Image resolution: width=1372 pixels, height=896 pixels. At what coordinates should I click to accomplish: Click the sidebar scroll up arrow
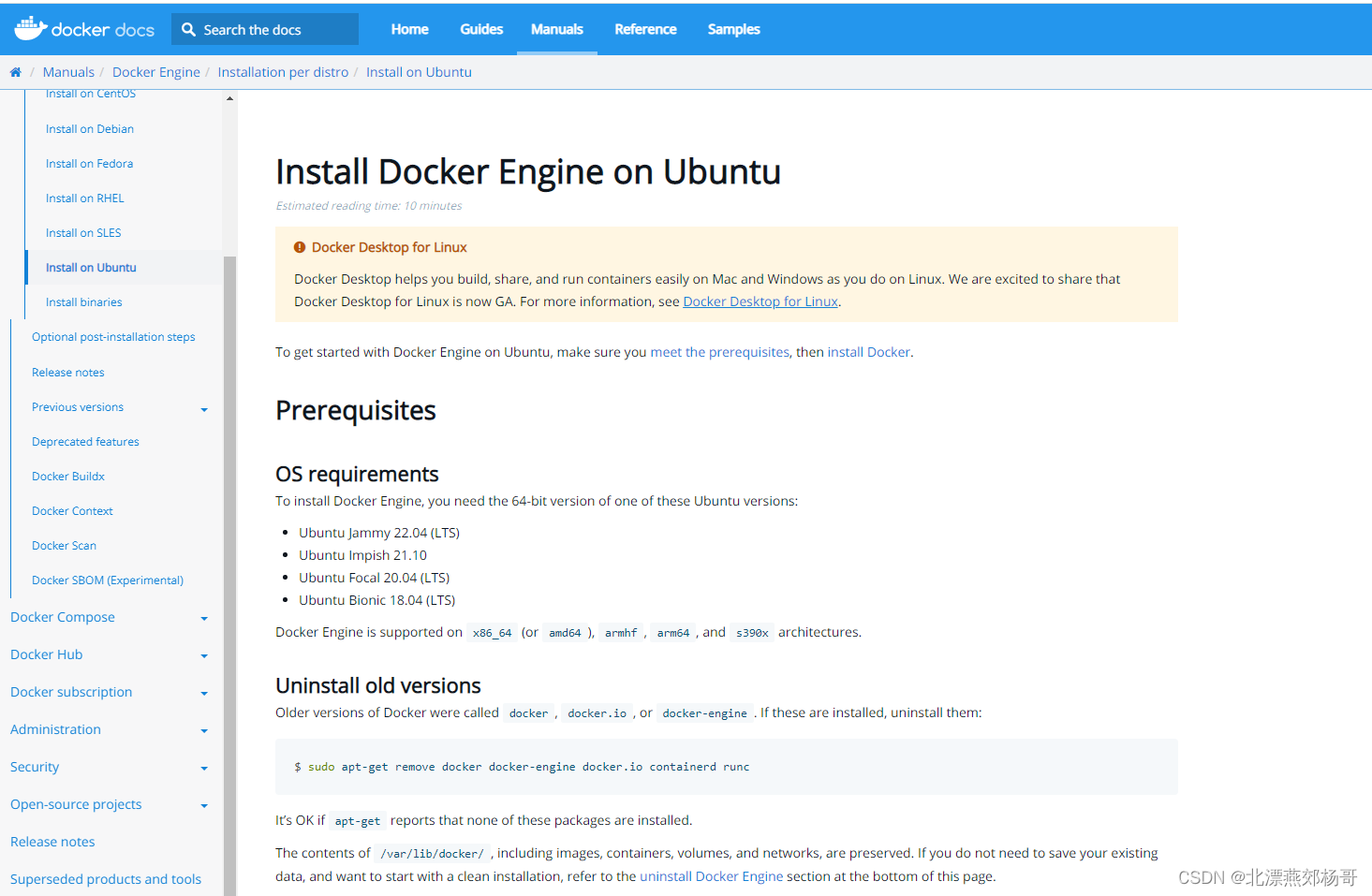pos(229,98)
